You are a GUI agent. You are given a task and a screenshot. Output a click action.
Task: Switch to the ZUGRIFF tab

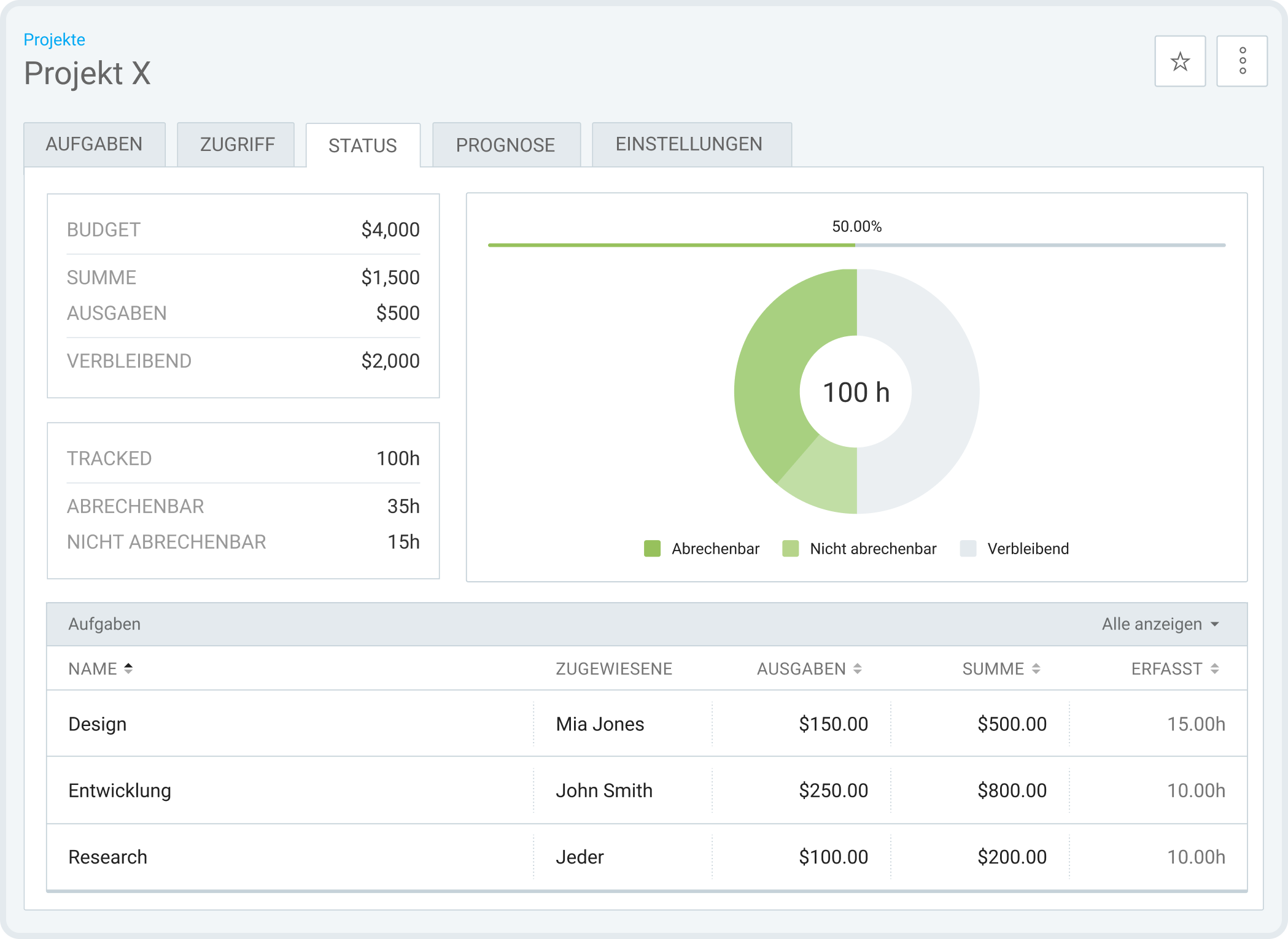coord(236,144)
